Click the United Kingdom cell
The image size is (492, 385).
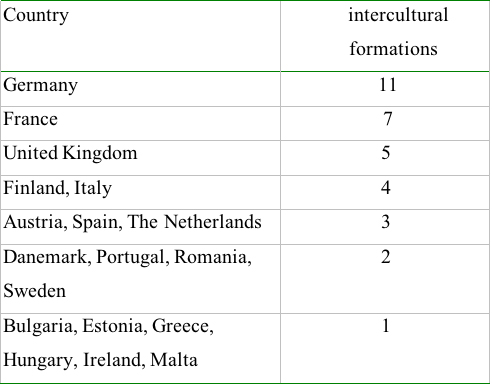click(x=140, y=158)
